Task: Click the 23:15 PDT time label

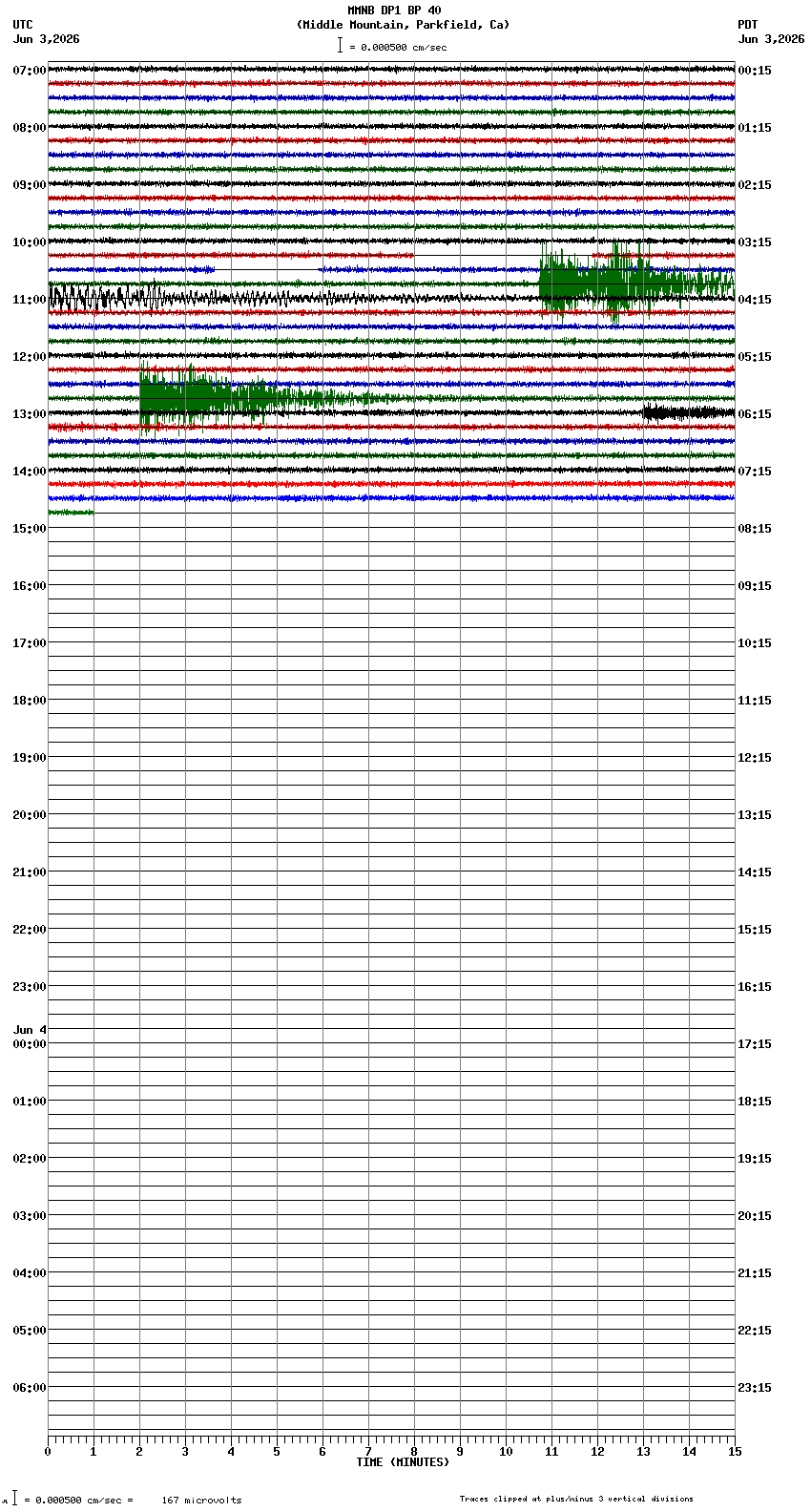Action: (x=755, y=1388)
